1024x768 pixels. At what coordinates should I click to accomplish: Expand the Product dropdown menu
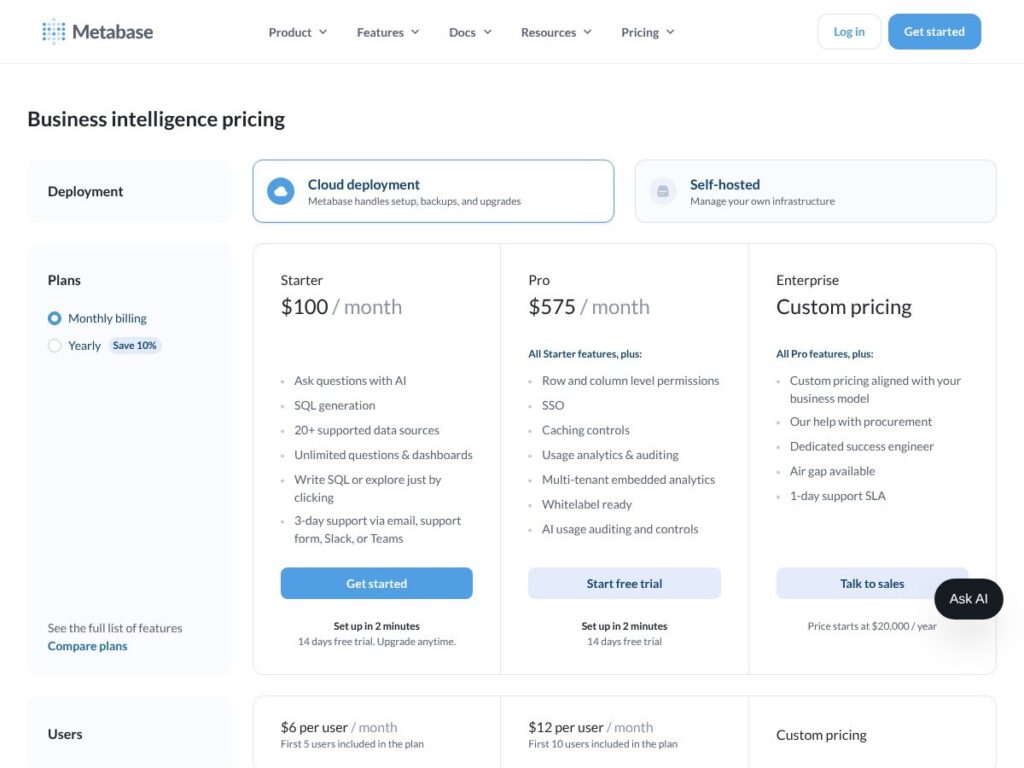point(298,32)
